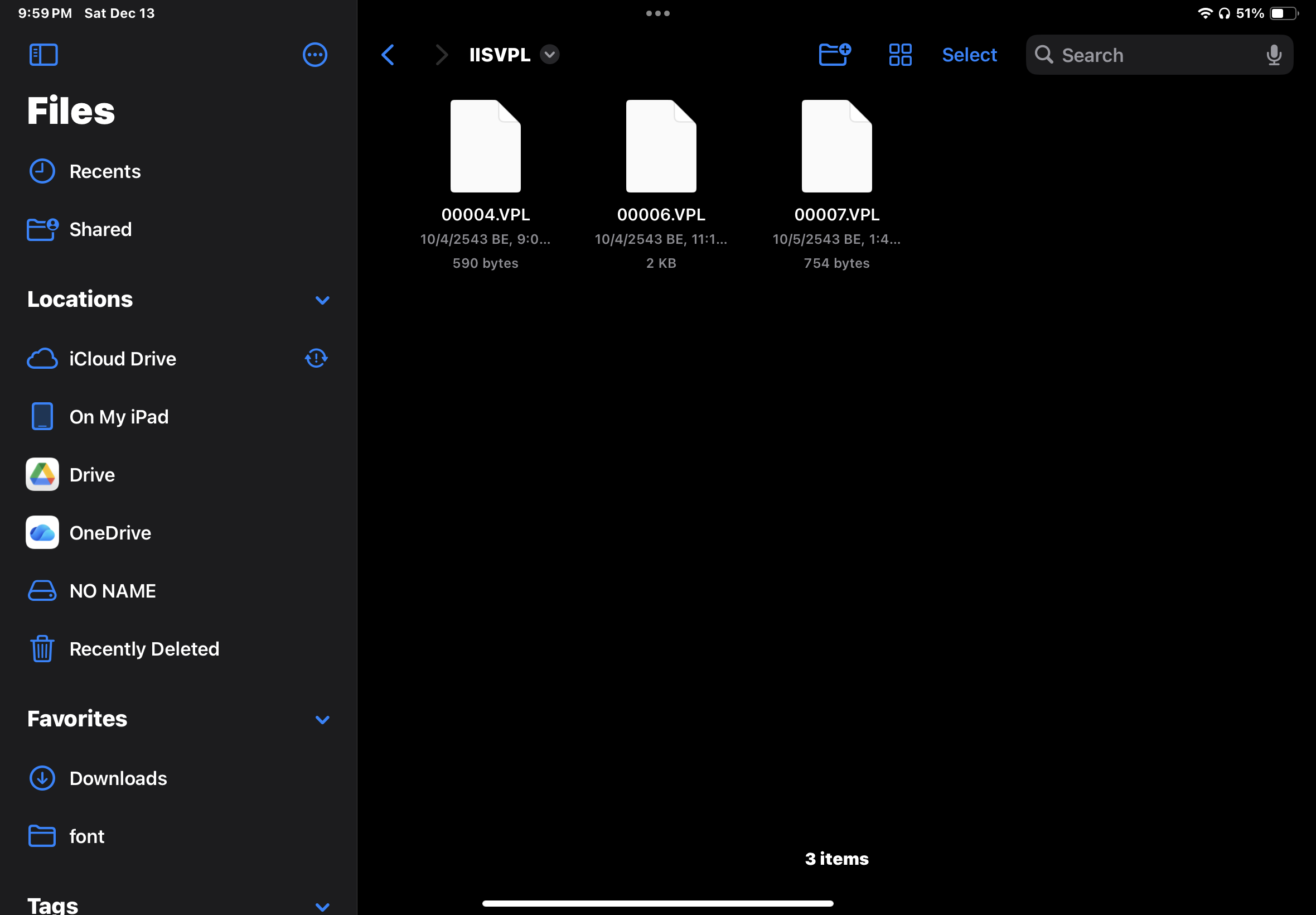The image size is (1316, 915).
Task: Collapse the Favorites section
Action: pyautogui.click(x=322, y=720)
